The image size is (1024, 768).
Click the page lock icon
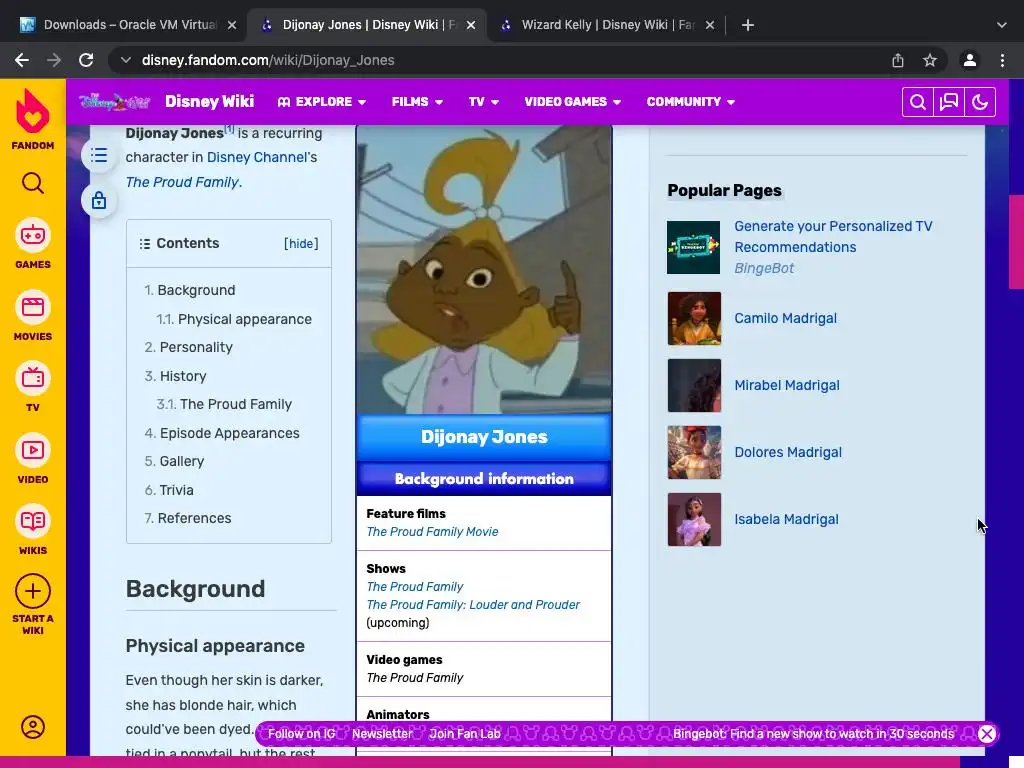pos(99,200)
